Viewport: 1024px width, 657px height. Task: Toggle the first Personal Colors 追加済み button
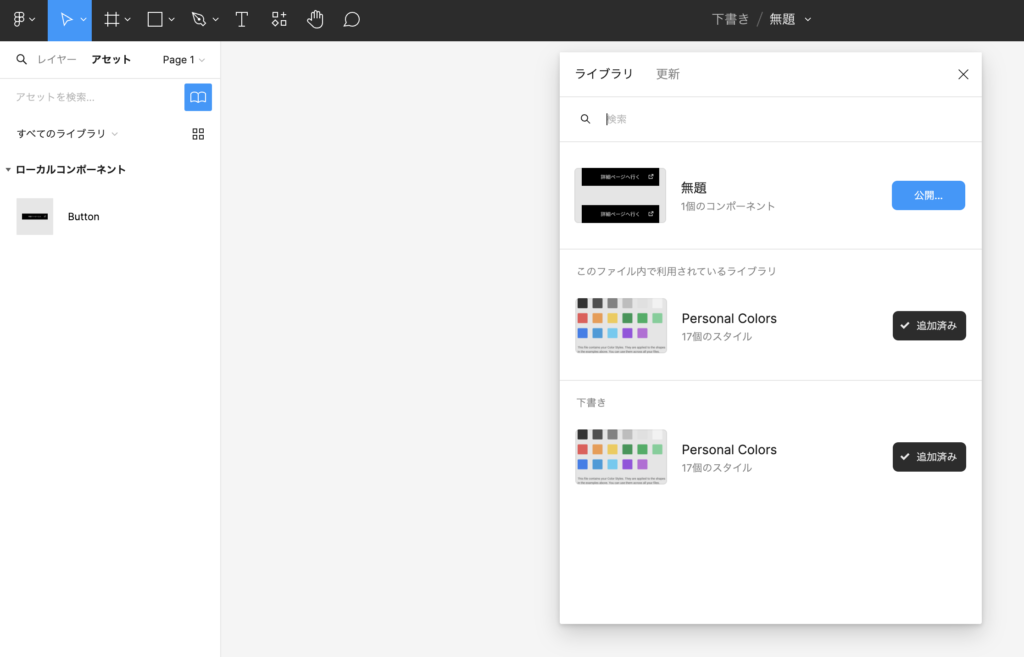click(x=928, y=326)
